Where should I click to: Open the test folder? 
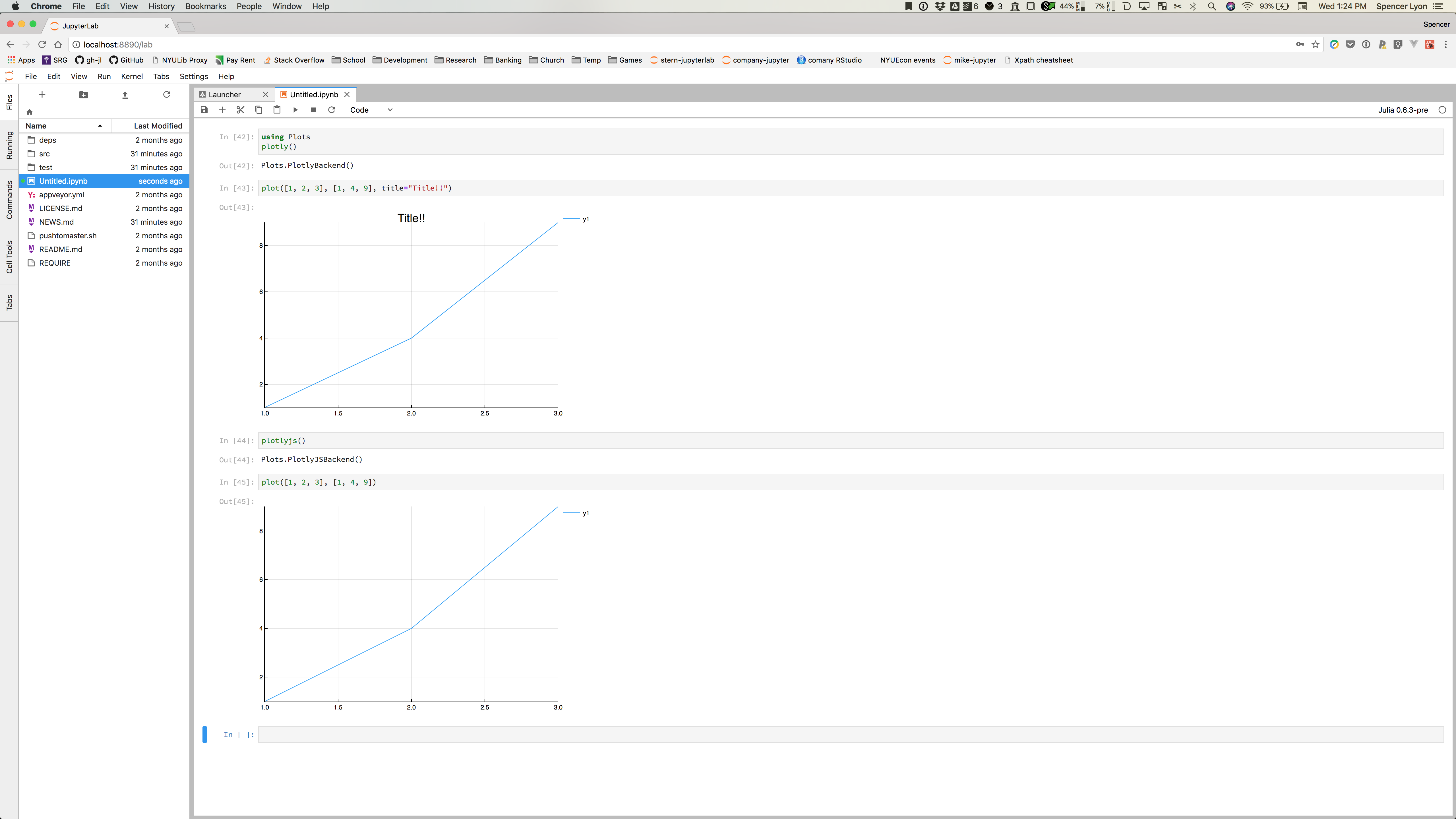[x=105, y=167]
